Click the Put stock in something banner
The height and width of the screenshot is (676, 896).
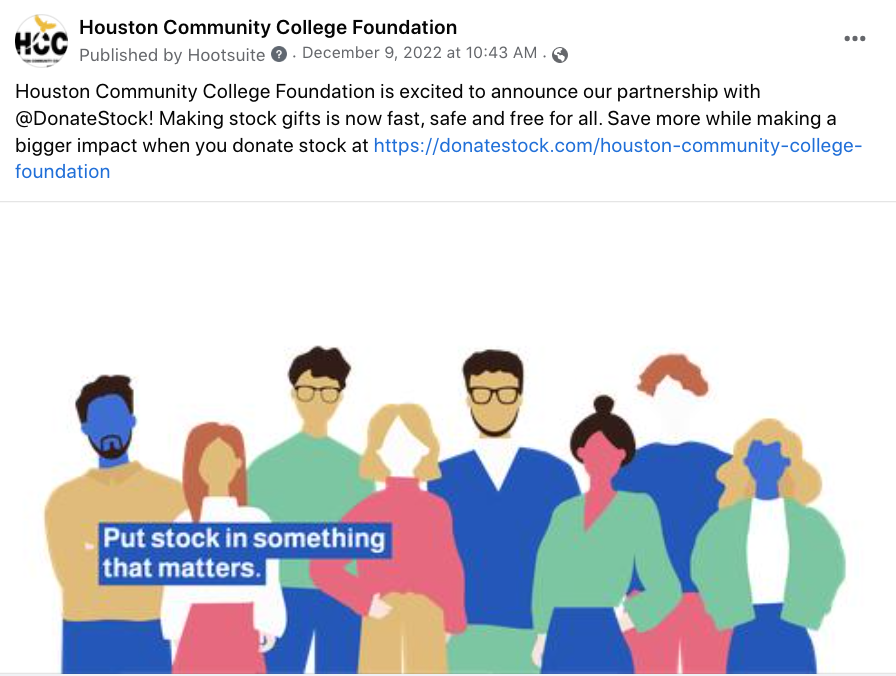pyautogui.click(x=245, y=553)
